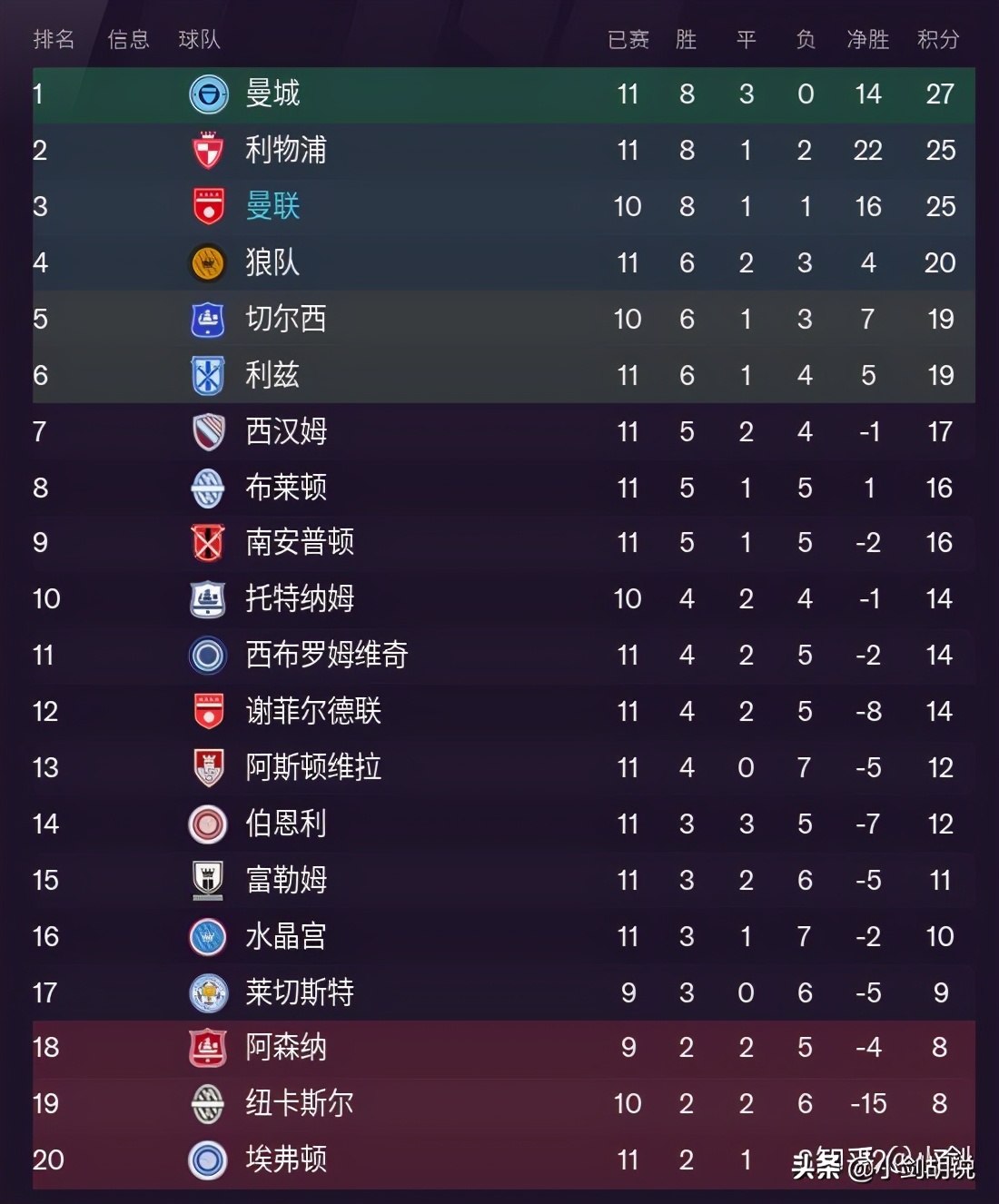Click the Wolves (狼队) club crest

coord(207,262)
